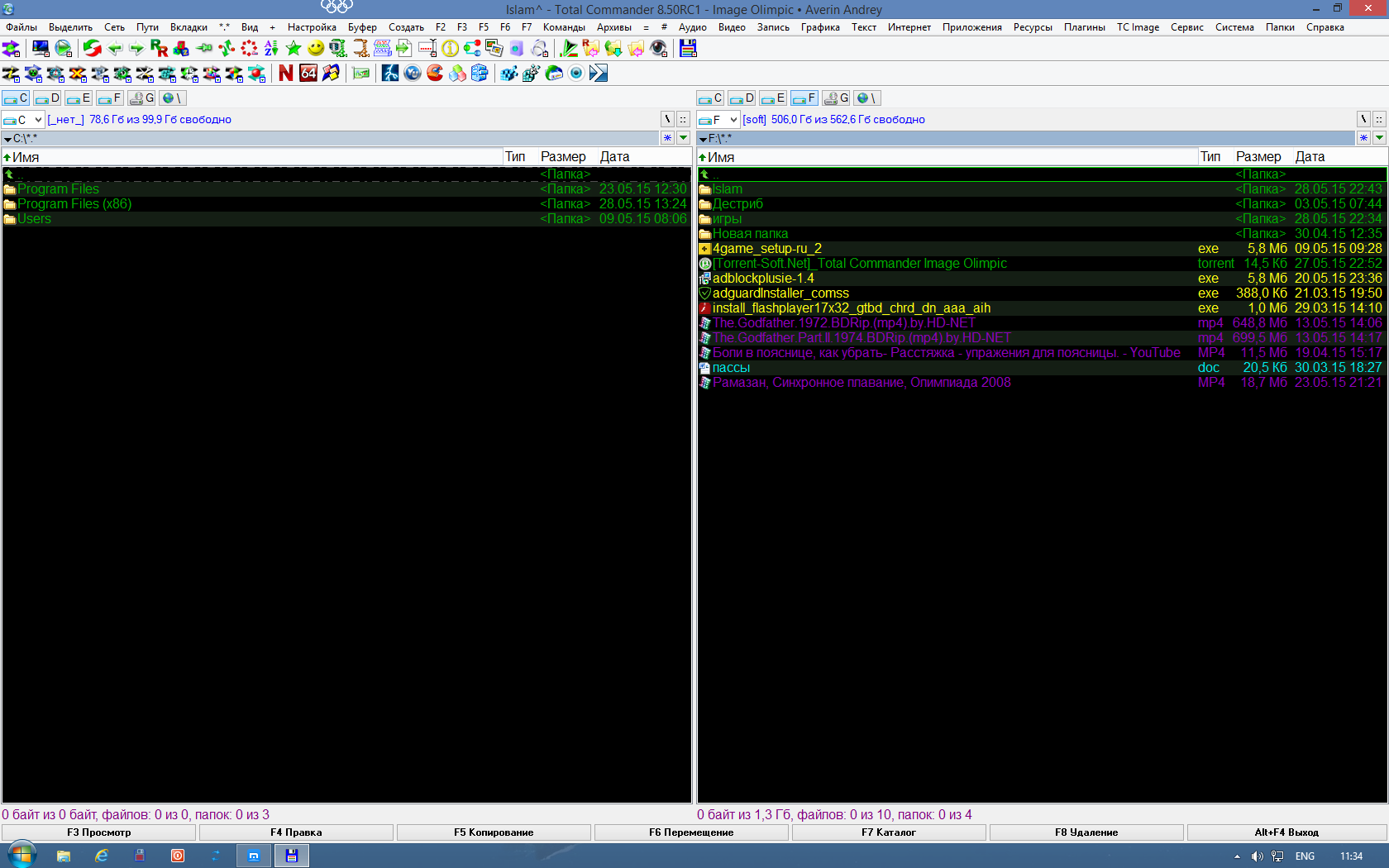The height and width of the screenshot is (868, 1389).
Task: Click the yellow info circle icon
Action: (x=450, y=49)
